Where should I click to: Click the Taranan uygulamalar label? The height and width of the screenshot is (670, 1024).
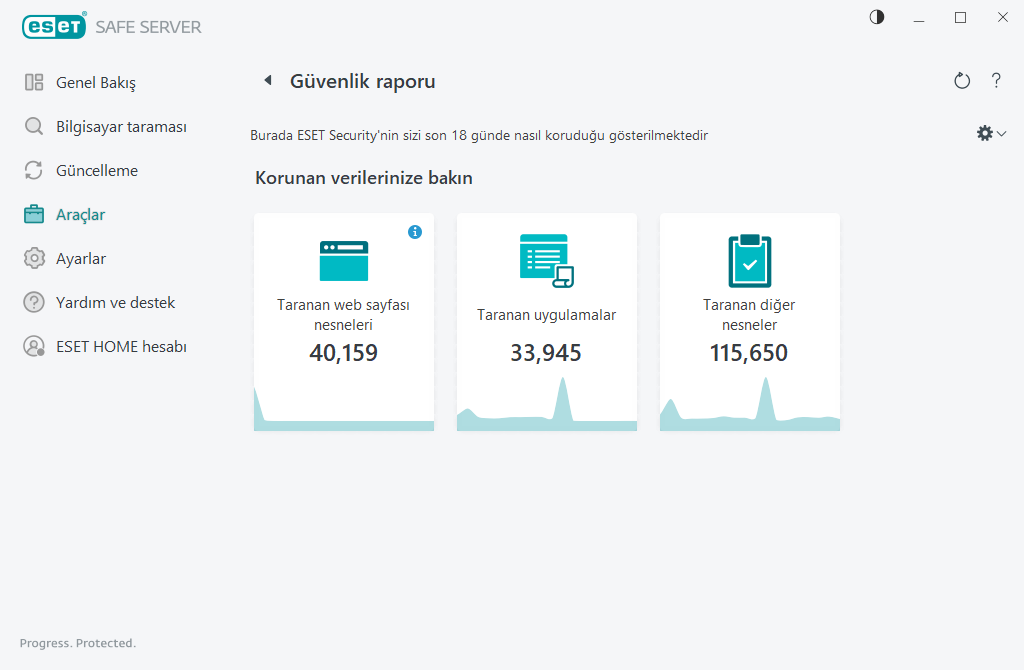547,315
